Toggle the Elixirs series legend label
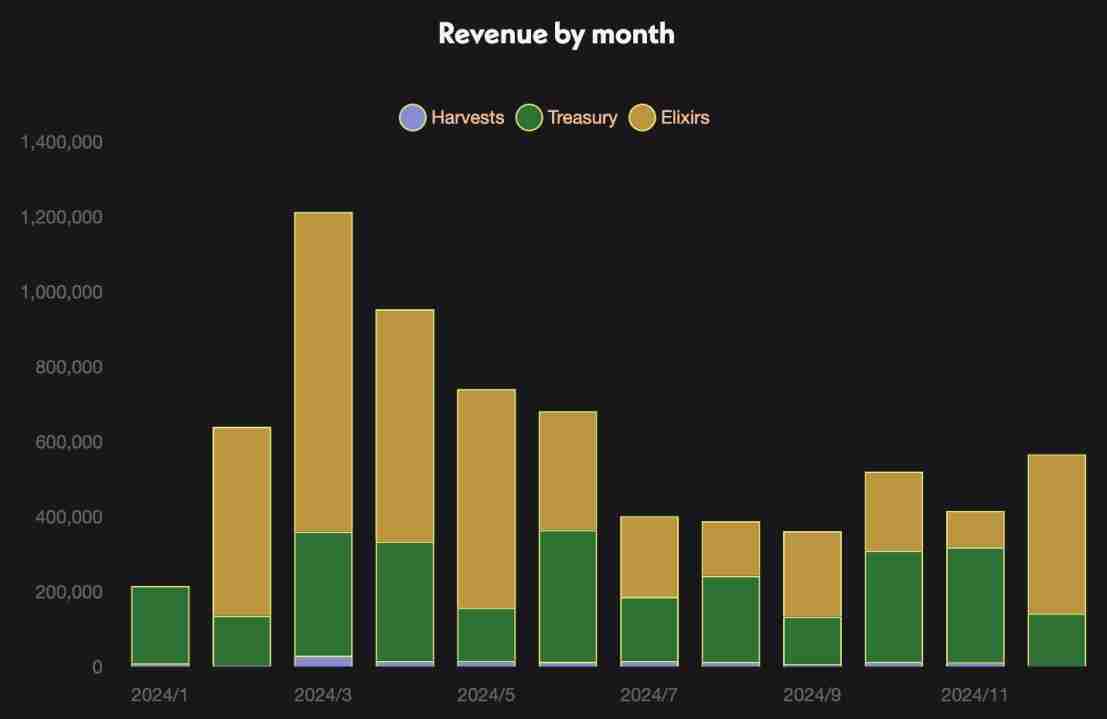 (685, 118)
